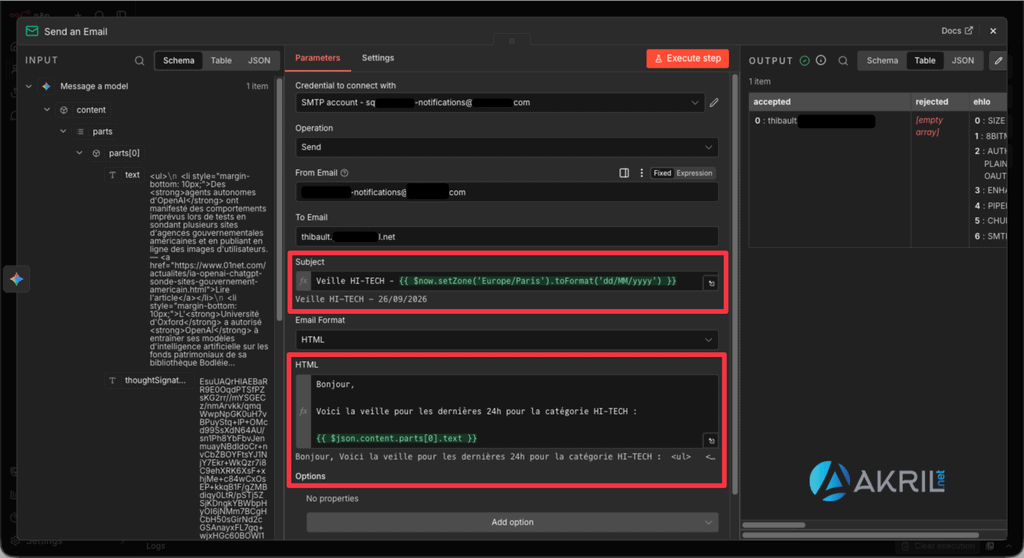Screen dimensions: 1024x558
Task: Click the Gemini icon beside Message a model
Action: [x=46, y=86]
